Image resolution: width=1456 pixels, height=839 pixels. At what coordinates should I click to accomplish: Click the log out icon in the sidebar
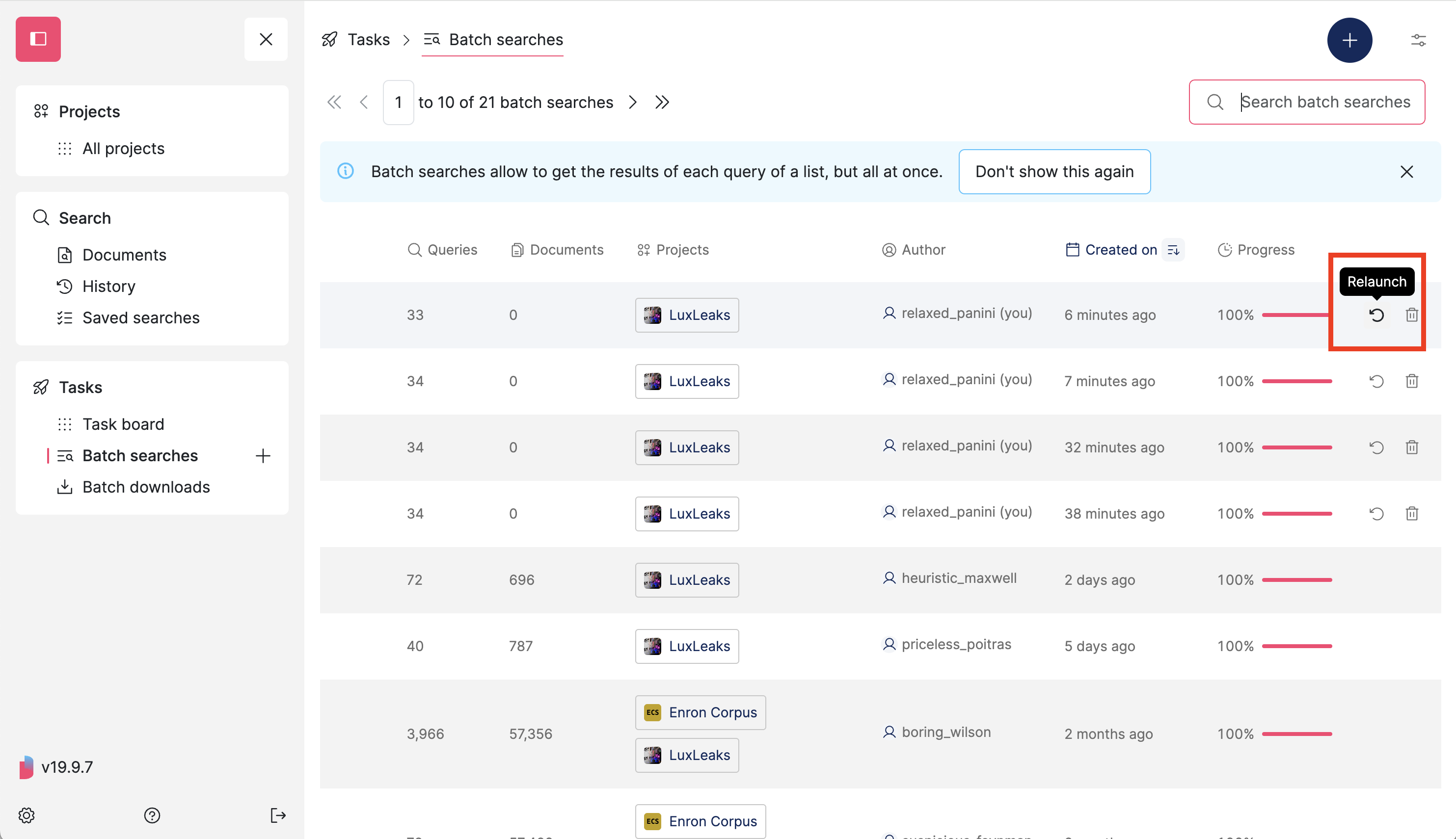coord(277,815)
